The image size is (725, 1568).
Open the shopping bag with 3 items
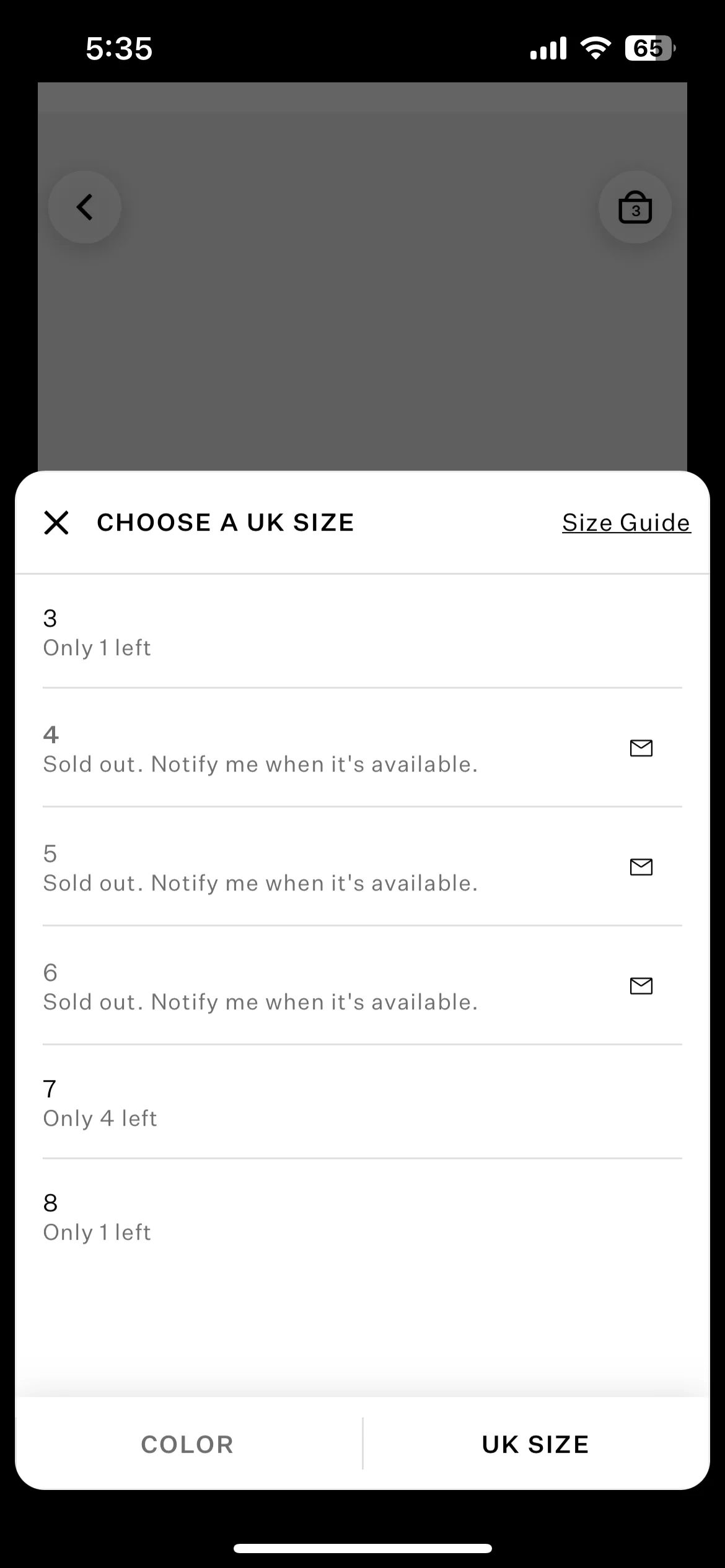click(x=635, y=207)
